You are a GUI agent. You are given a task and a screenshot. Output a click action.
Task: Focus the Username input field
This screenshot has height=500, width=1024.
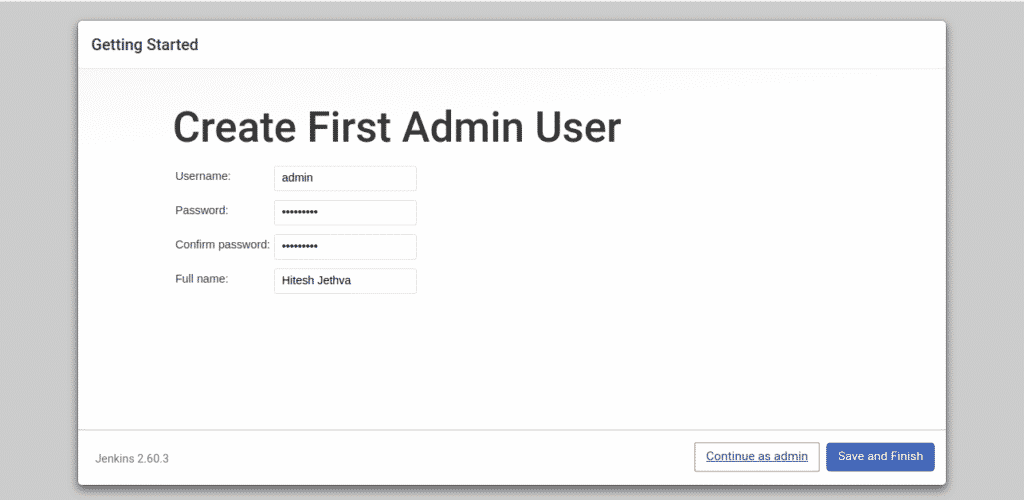pos(345,178)
